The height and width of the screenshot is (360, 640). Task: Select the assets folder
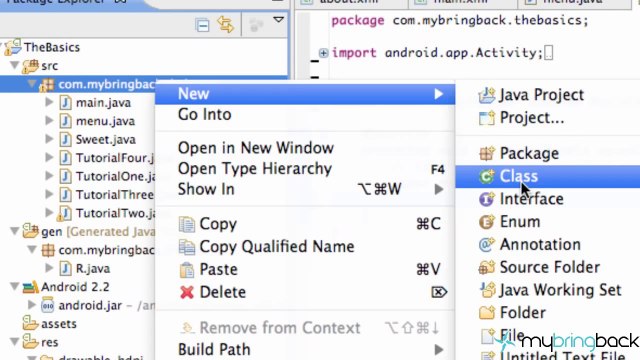[59, 324]
